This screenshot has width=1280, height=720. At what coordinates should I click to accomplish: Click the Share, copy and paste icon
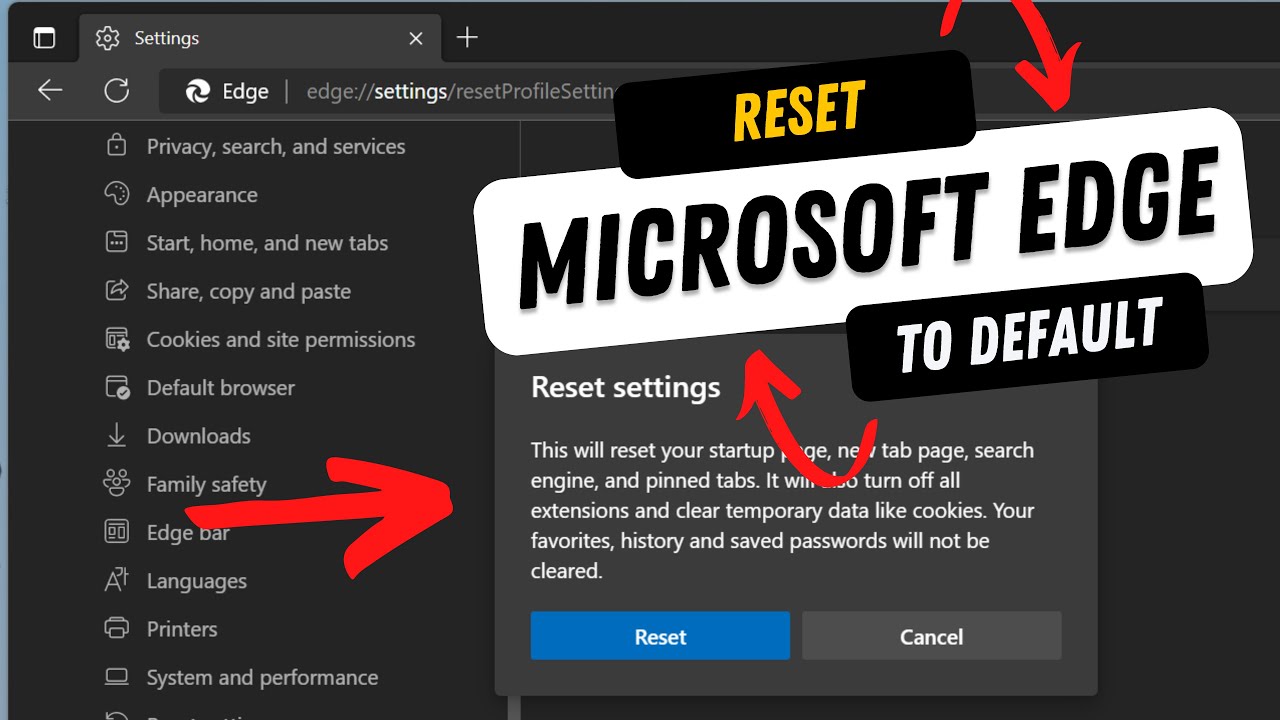coord(117,291)
